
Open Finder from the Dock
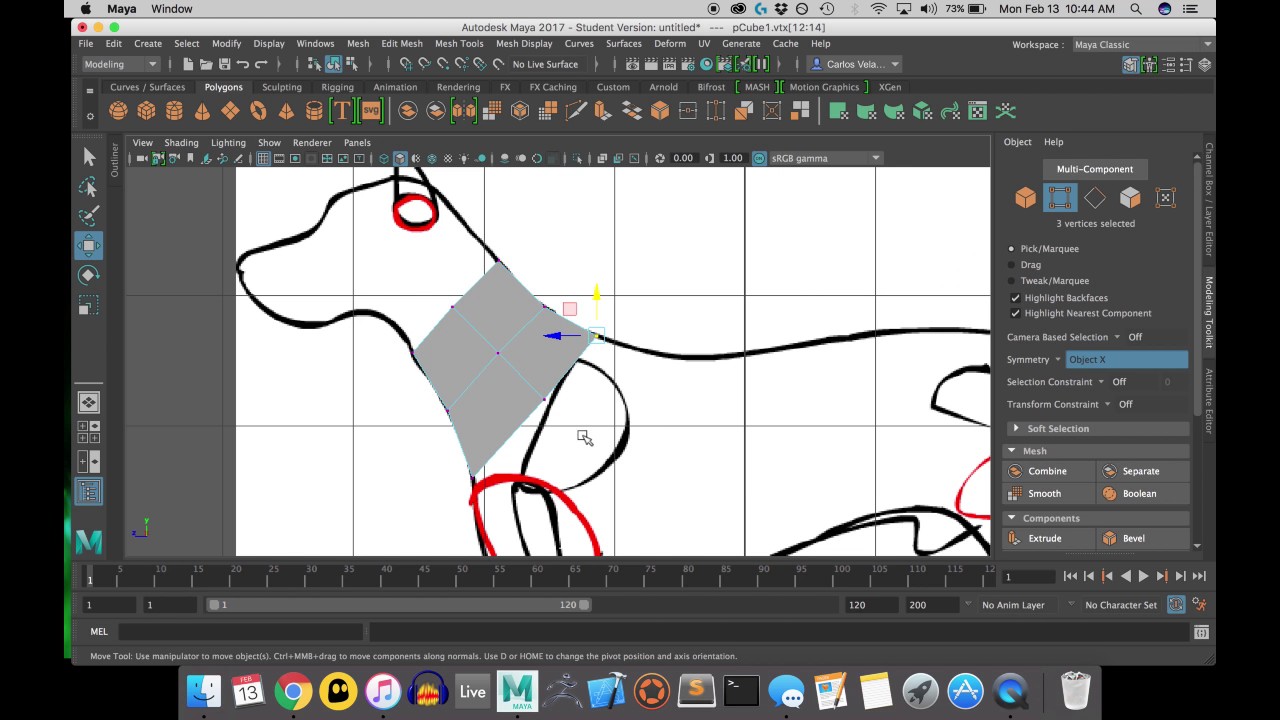(x=203, y=691)
